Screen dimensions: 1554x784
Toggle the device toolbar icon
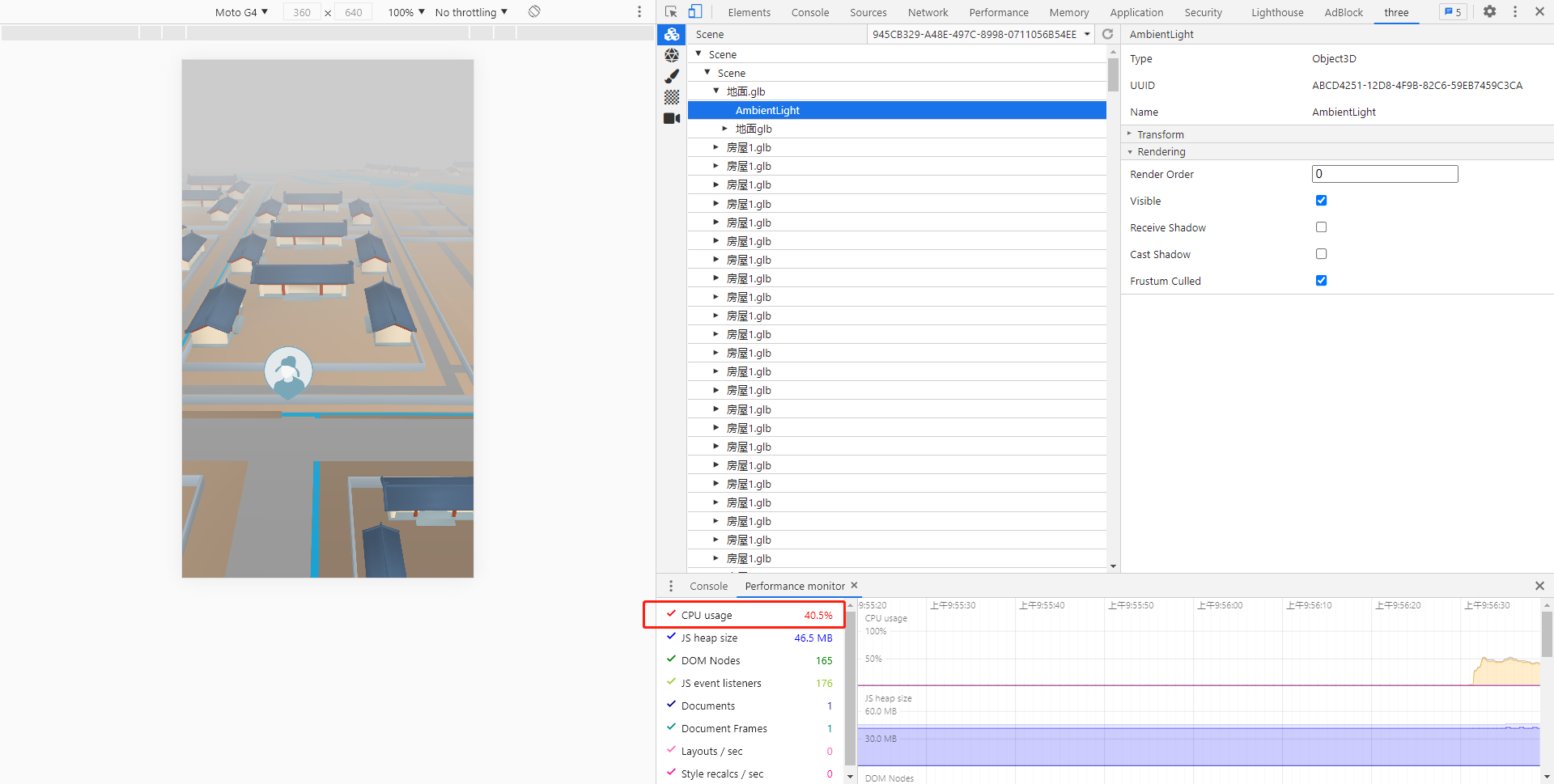694,12
